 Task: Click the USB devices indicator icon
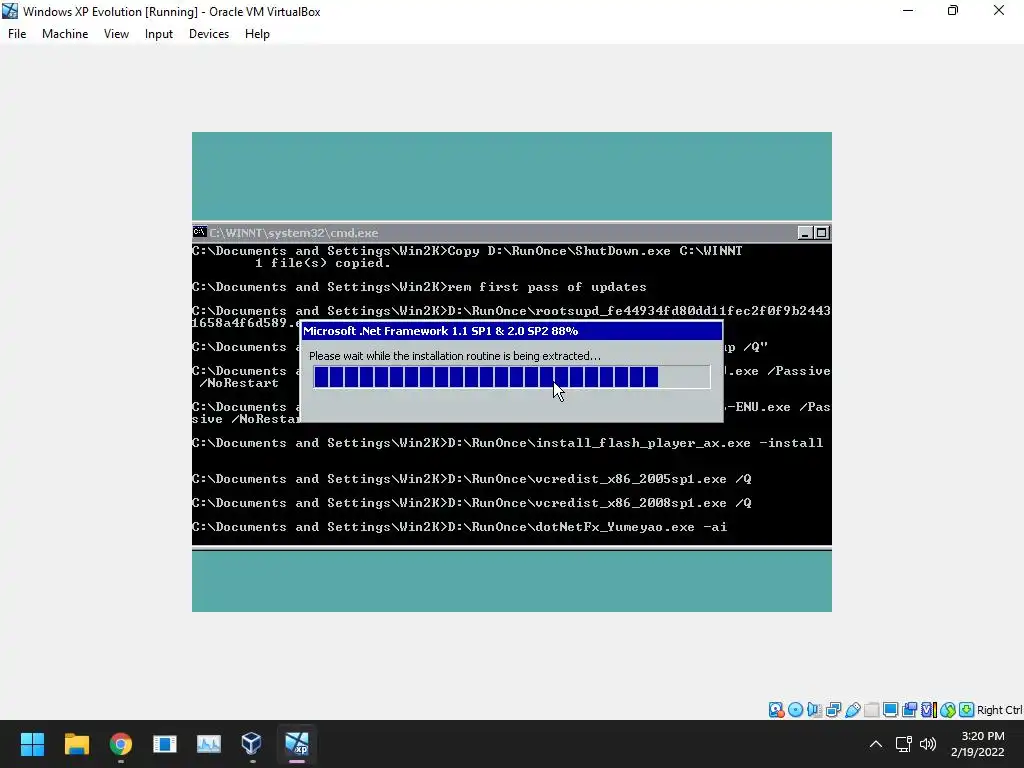coord(852,710)
